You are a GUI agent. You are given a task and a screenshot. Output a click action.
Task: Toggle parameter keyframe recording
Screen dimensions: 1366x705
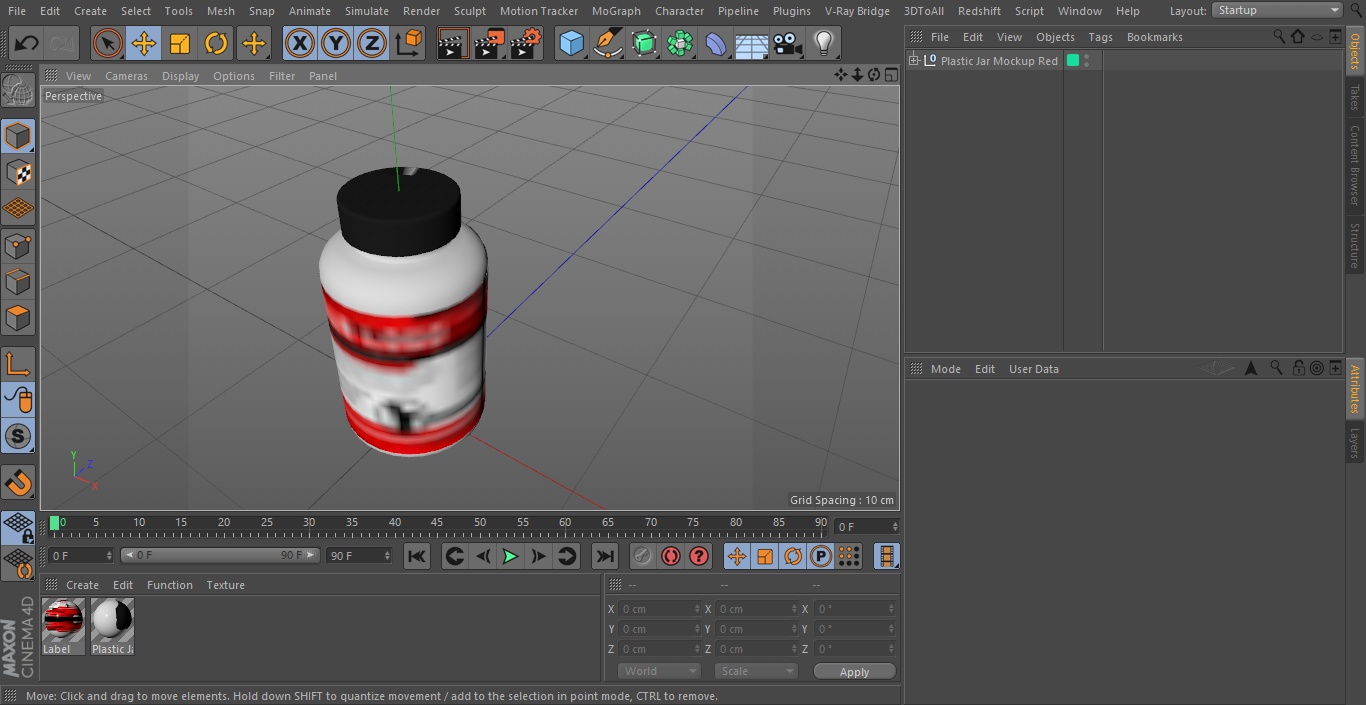pos(821,556)
